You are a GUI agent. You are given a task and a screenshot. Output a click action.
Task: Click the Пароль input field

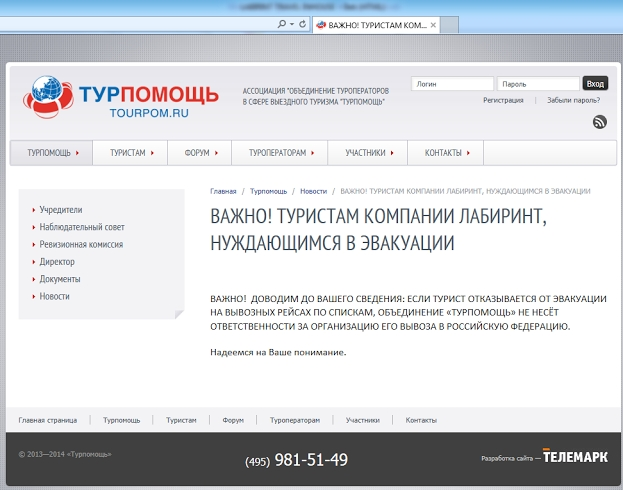[x=538, y=84]
